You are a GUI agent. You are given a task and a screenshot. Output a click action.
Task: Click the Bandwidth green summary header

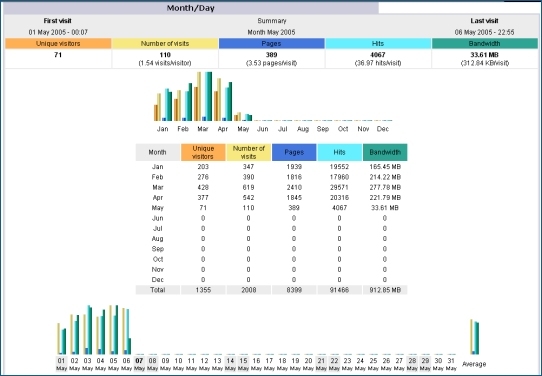click(485, 44)
